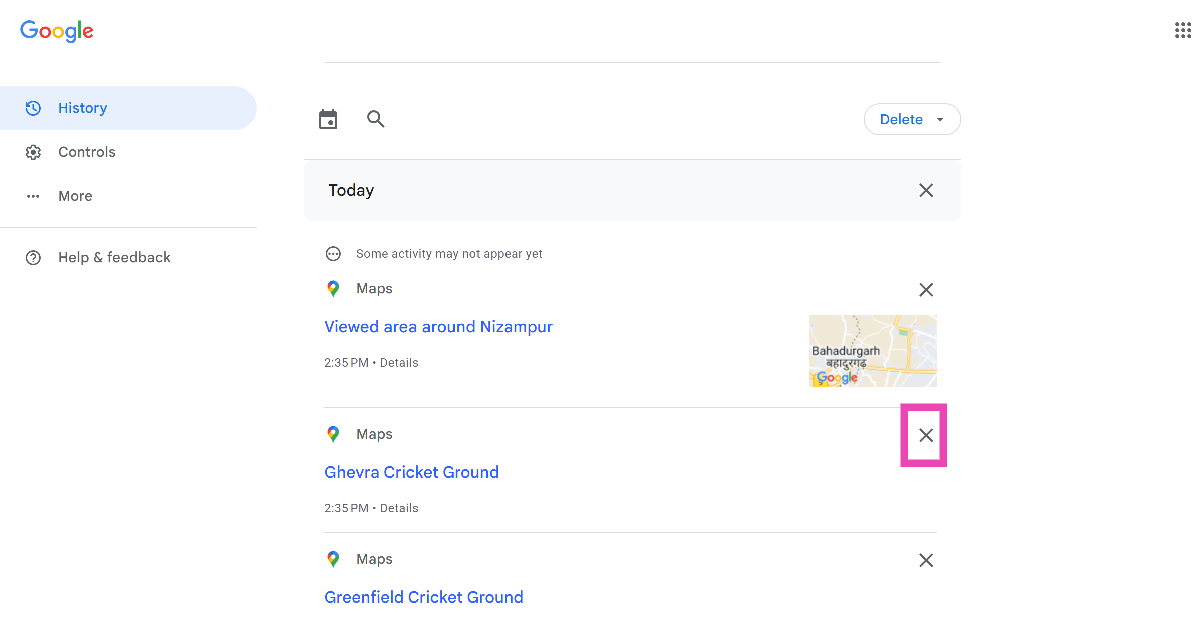View Details of the Ghevra Cricket Ground entry
The image size is (1200, 628).
[x=399, y=508]
